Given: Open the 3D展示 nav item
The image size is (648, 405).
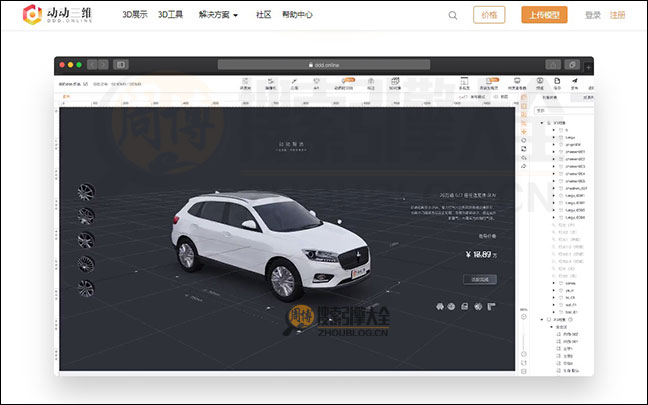Looking at the screenshot, I should click(135, 15).
